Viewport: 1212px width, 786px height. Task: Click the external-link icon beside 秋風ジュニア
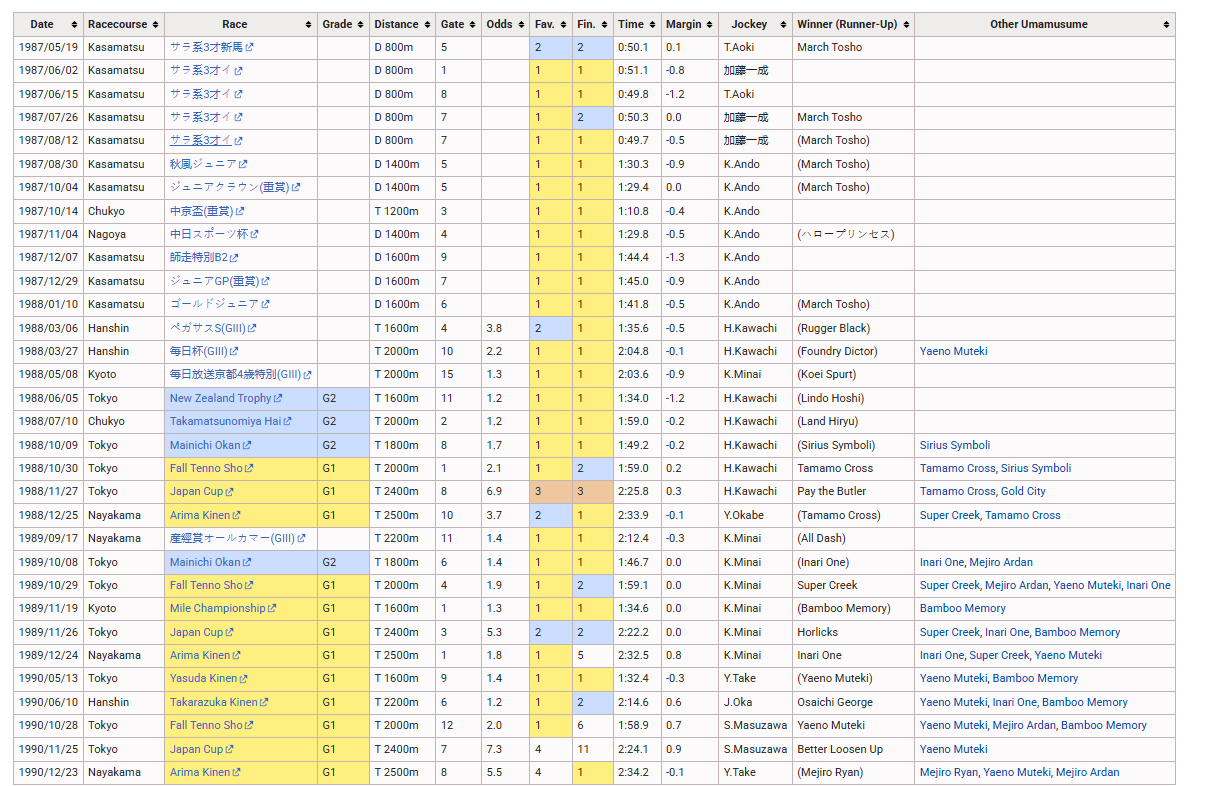(x=243, y=164)
